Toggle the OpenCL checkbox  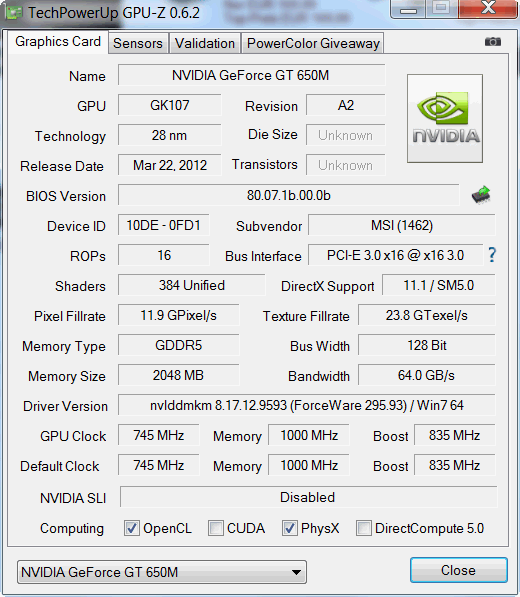(x=132, y=528)
